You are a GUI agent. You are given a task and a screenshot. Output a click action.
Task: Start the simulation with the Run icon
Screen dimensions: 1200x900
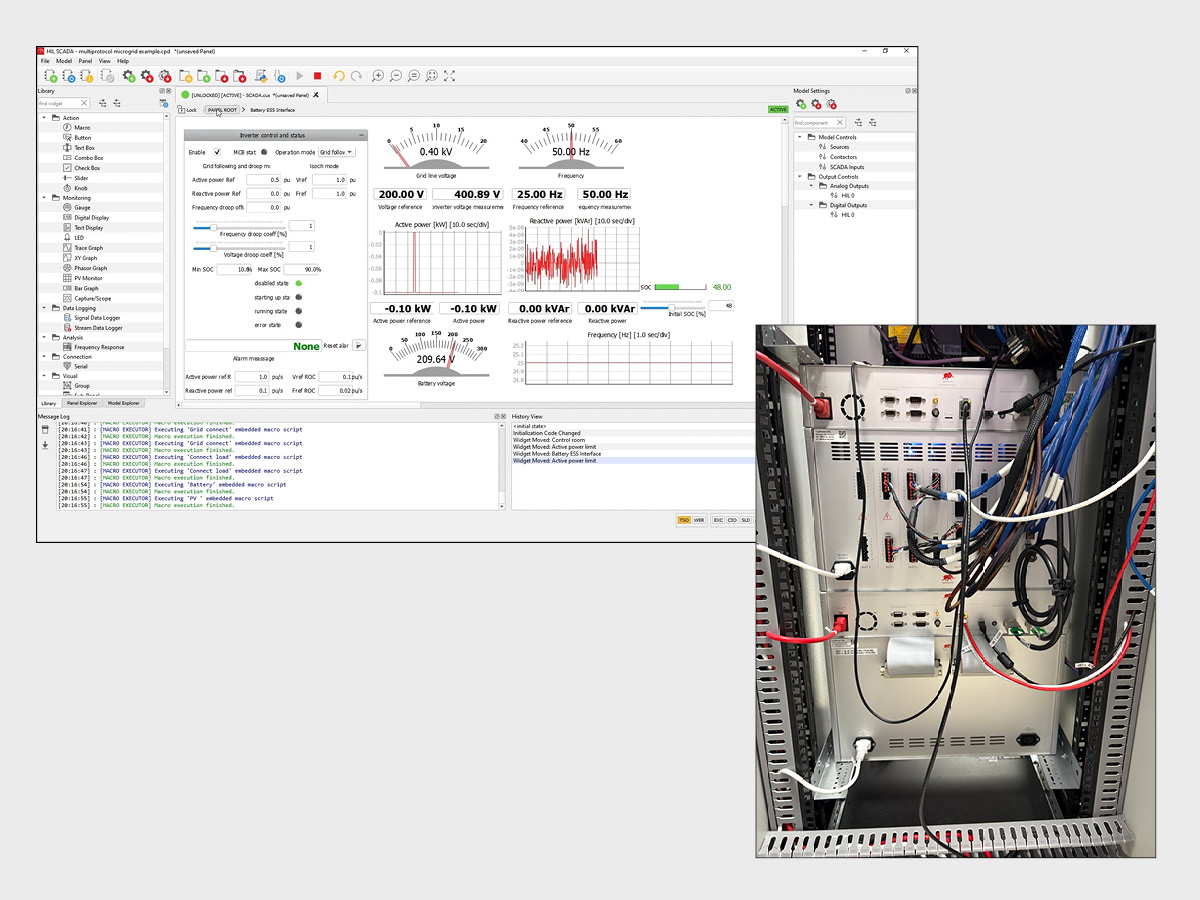tap(300, 76)
